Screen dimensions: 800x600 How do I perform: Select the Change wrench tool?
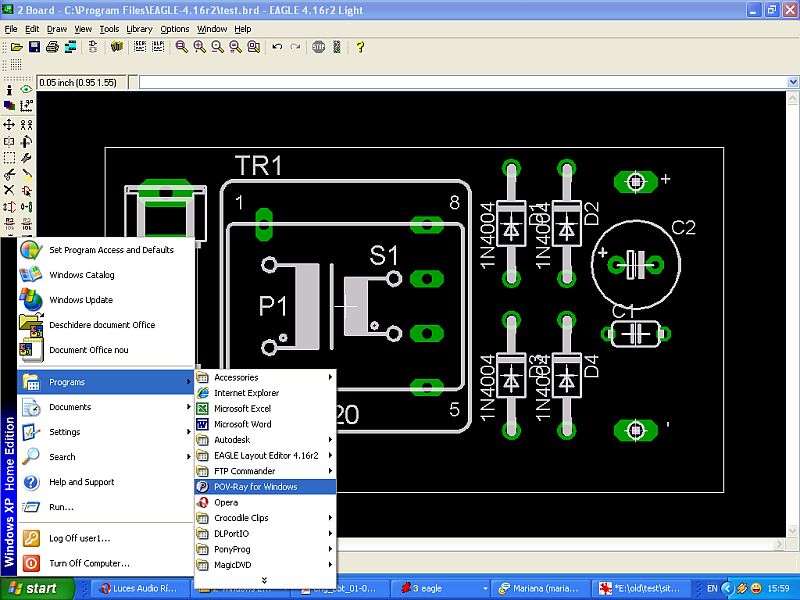pos(26,158)
